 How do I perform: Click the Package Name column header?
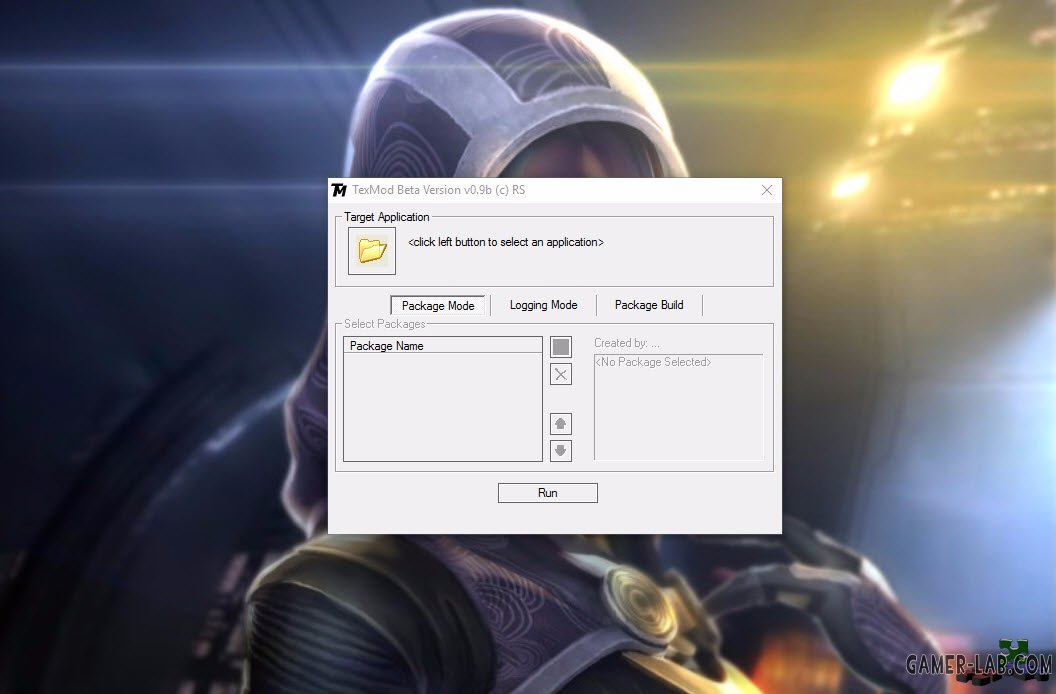tap(442, 346)
